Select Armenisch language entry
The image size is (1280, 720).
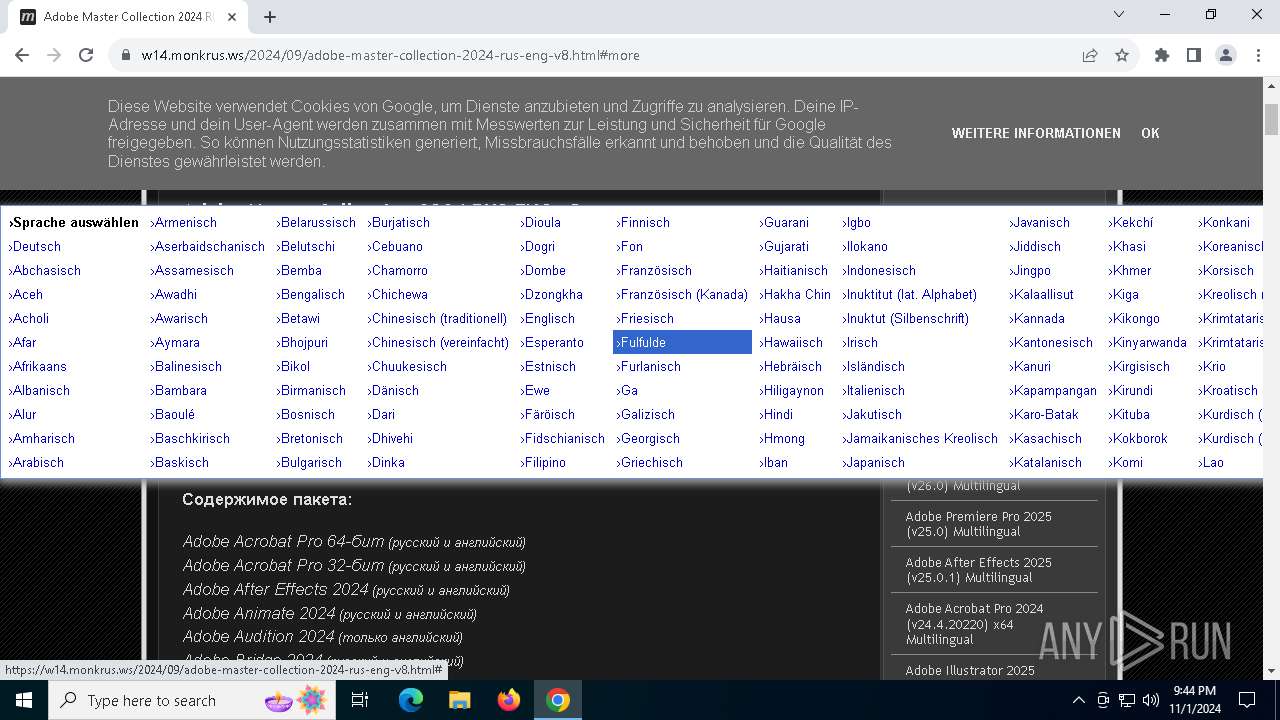pos(183,222)
